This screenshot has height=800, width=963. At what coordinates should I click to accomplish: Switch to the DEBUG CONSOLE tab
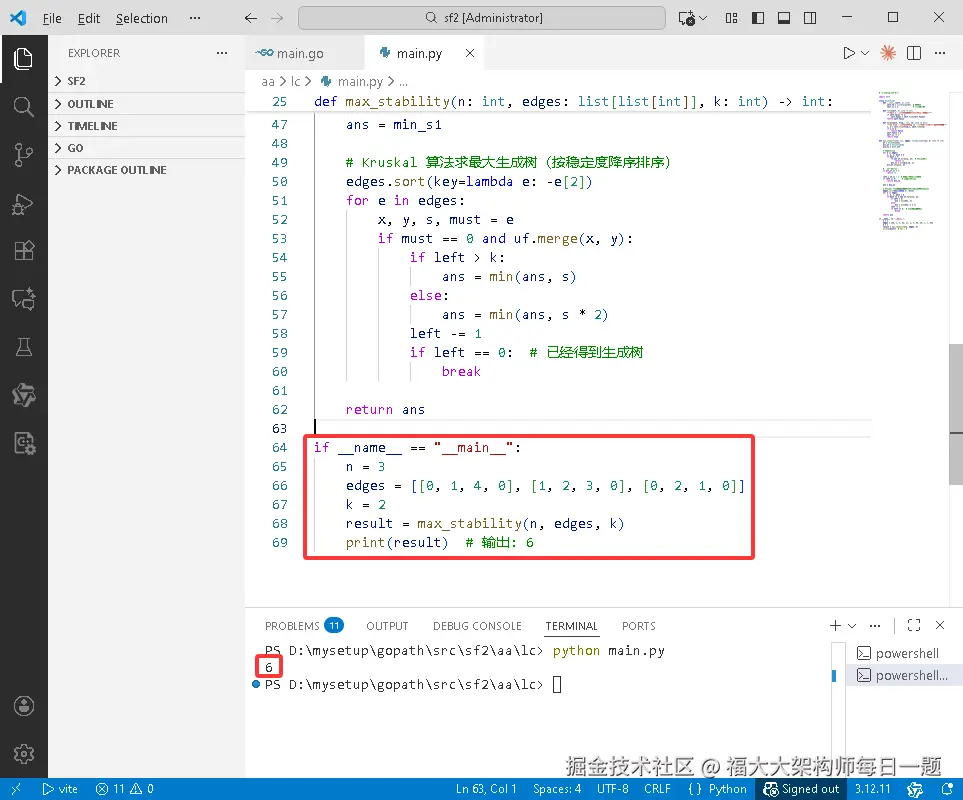click(x=477, y=626)
